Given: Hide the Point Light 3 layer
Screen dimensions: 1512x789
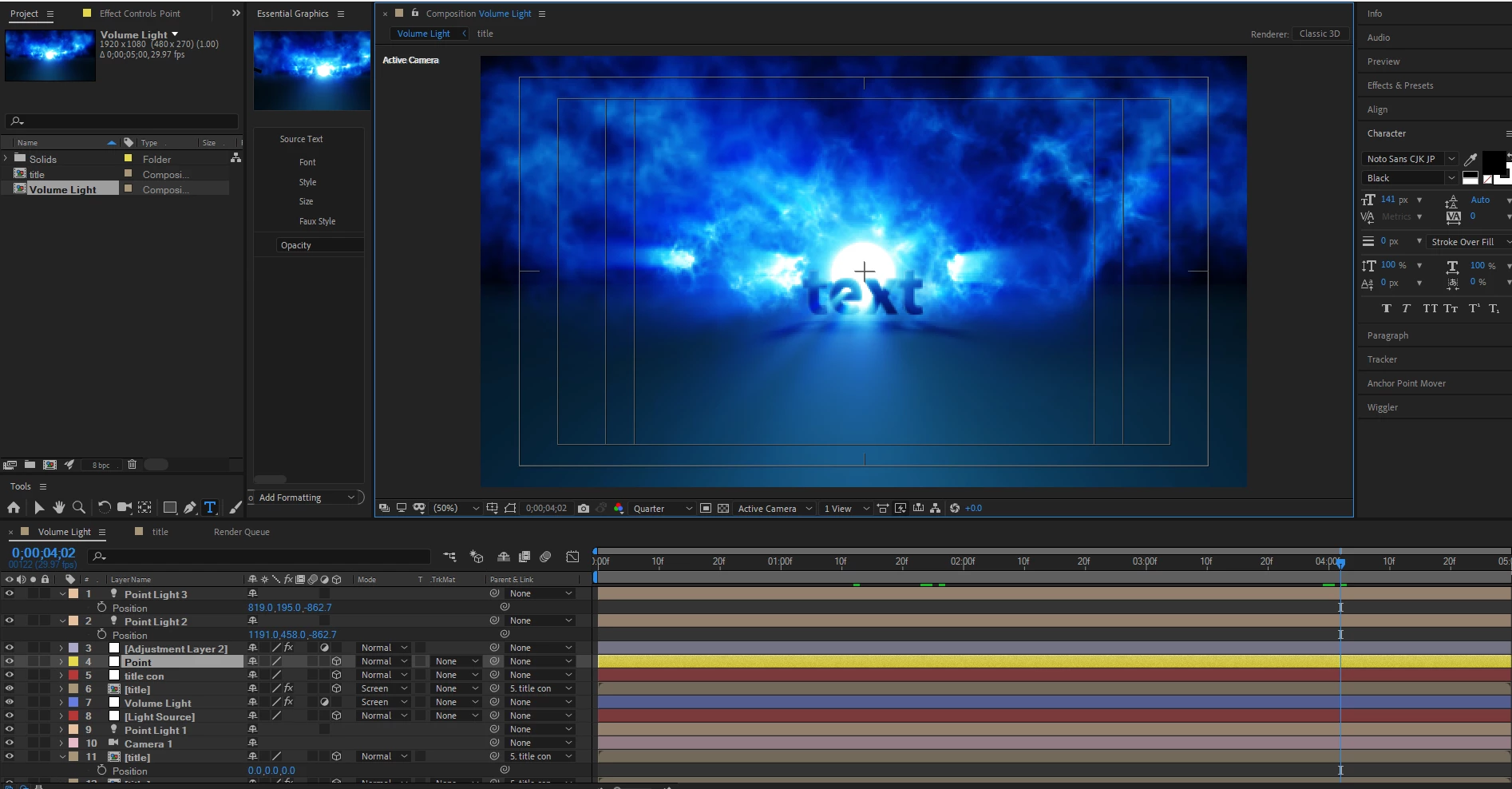Looking at the screenshot, I should (x=10, y=594).
